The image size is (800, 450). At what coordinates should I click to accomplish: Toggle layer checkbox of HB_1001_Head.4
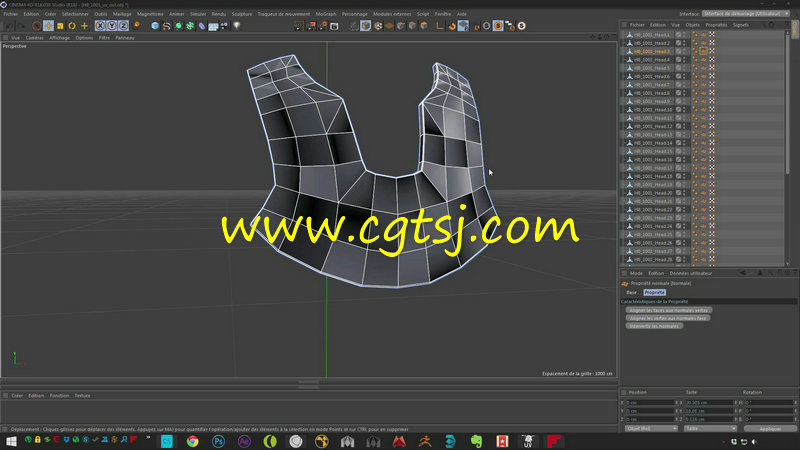(x=679, y=60)
